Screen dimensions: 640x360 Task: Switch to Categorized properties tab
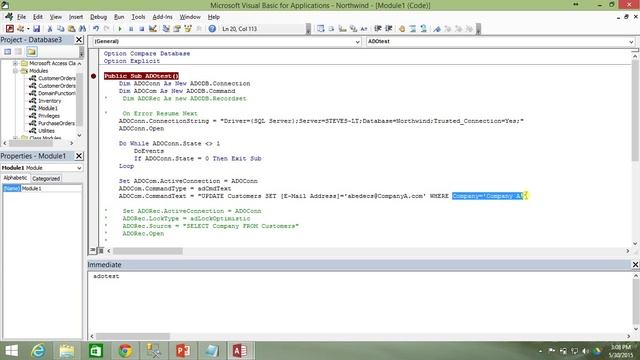click(46, 178)
